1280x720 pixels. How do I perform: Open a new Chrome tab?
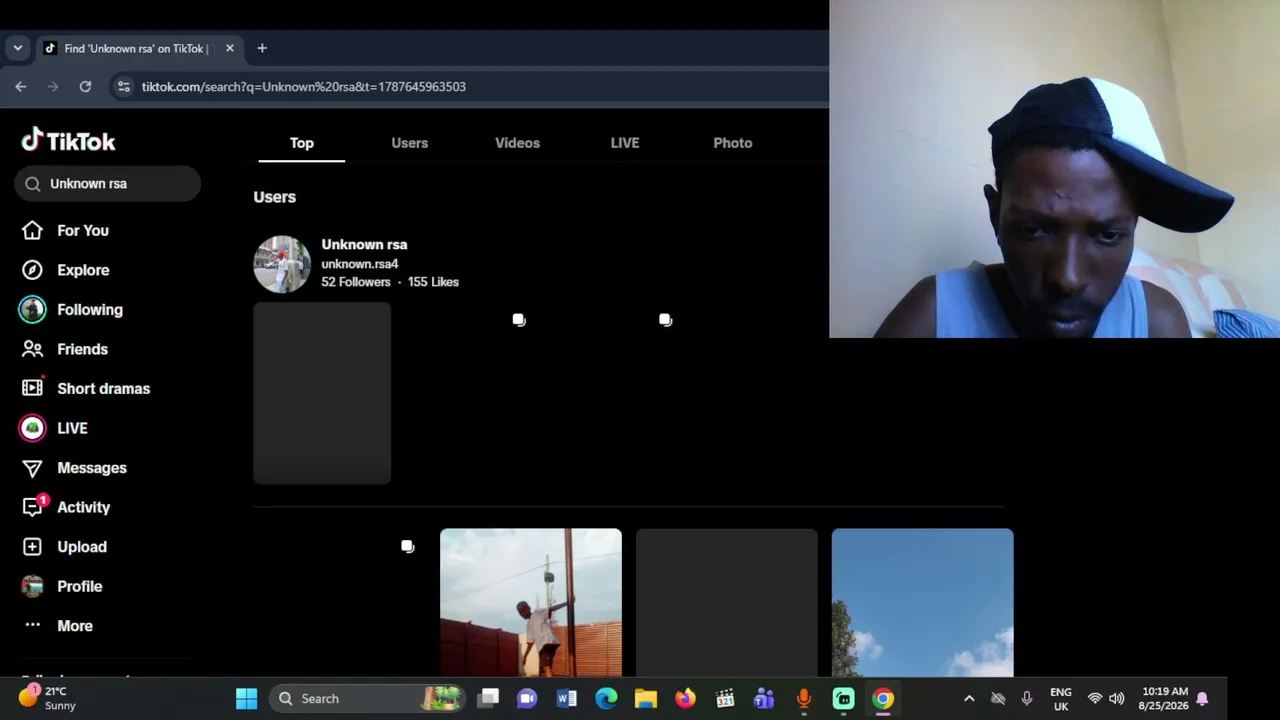[262, 48]
